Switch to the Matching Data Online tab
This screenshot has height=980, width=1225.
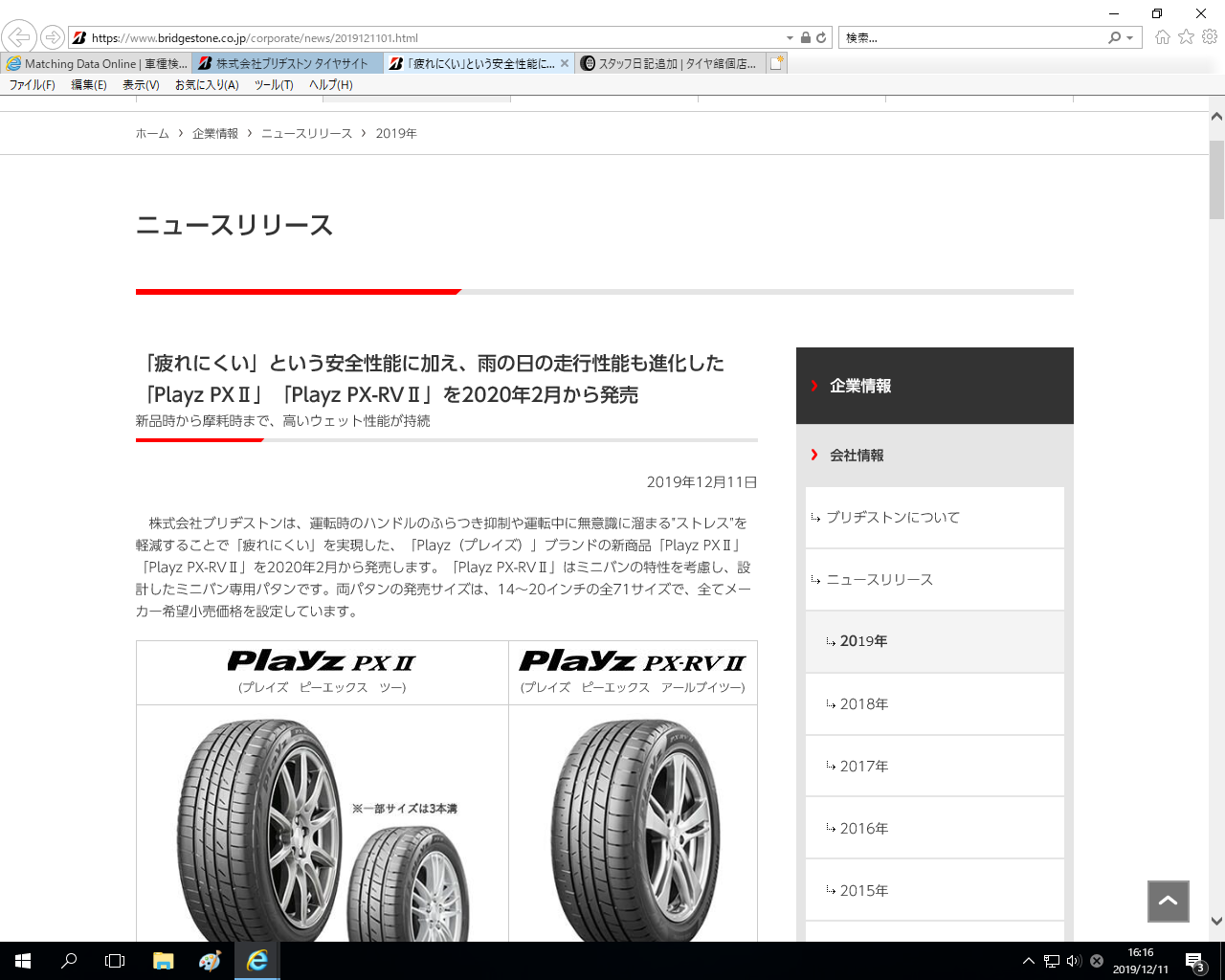pos(96,64)
